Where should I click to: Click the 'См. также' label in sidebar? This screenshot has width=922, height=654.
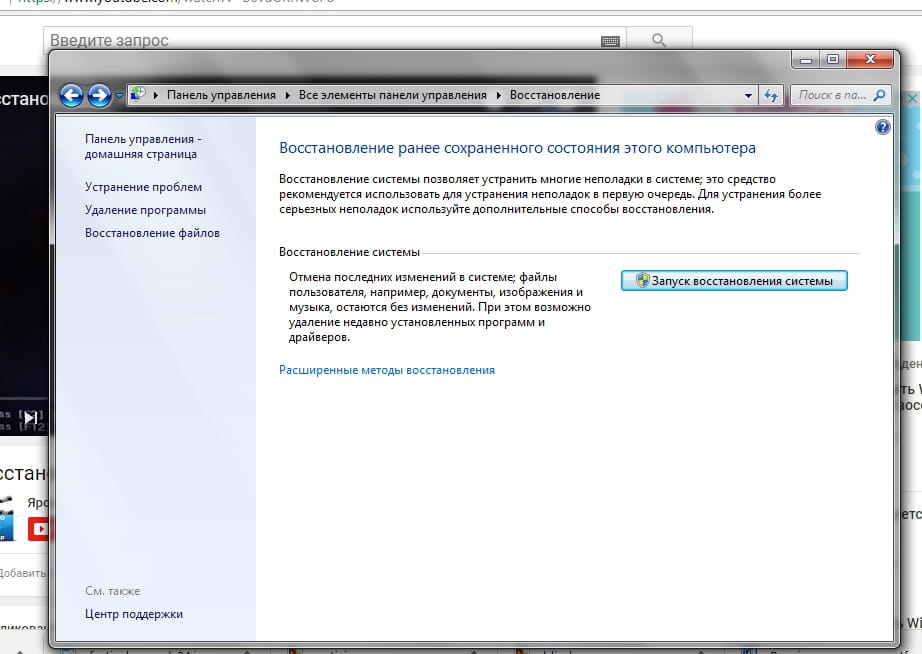tap(112, 591)
